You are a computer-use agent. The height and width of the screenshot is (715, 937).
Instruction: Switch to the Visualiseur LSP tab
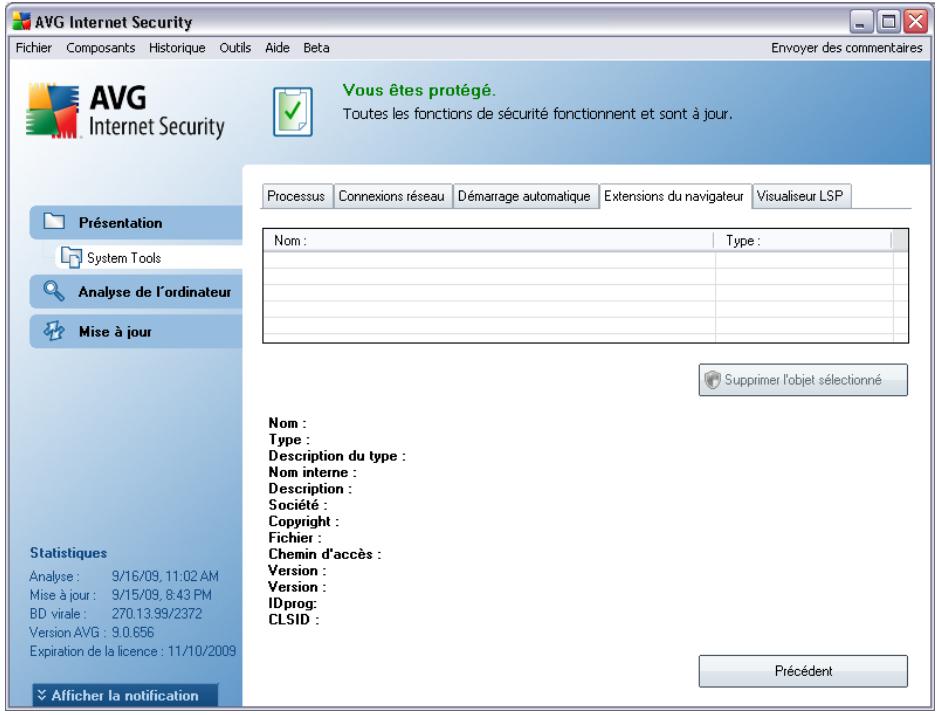(800, 196)
